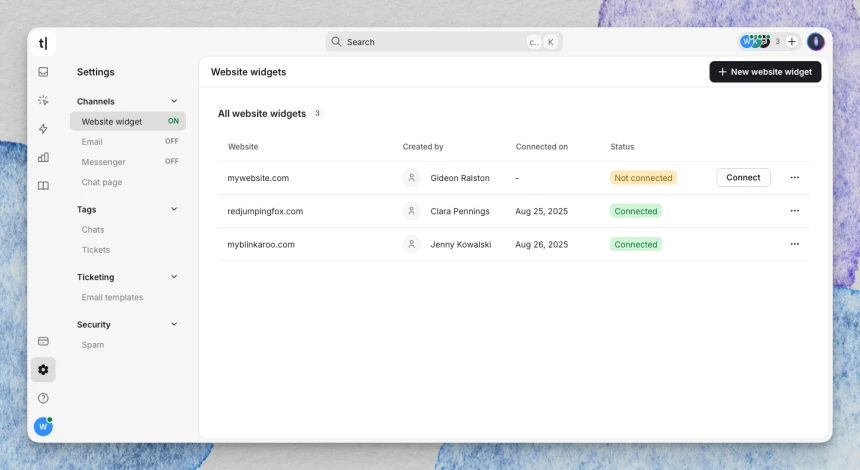This screenshot has width=860, height=470.
Task: Click the redjumpingfox.com cell
Action: click(x=265, y=211)
